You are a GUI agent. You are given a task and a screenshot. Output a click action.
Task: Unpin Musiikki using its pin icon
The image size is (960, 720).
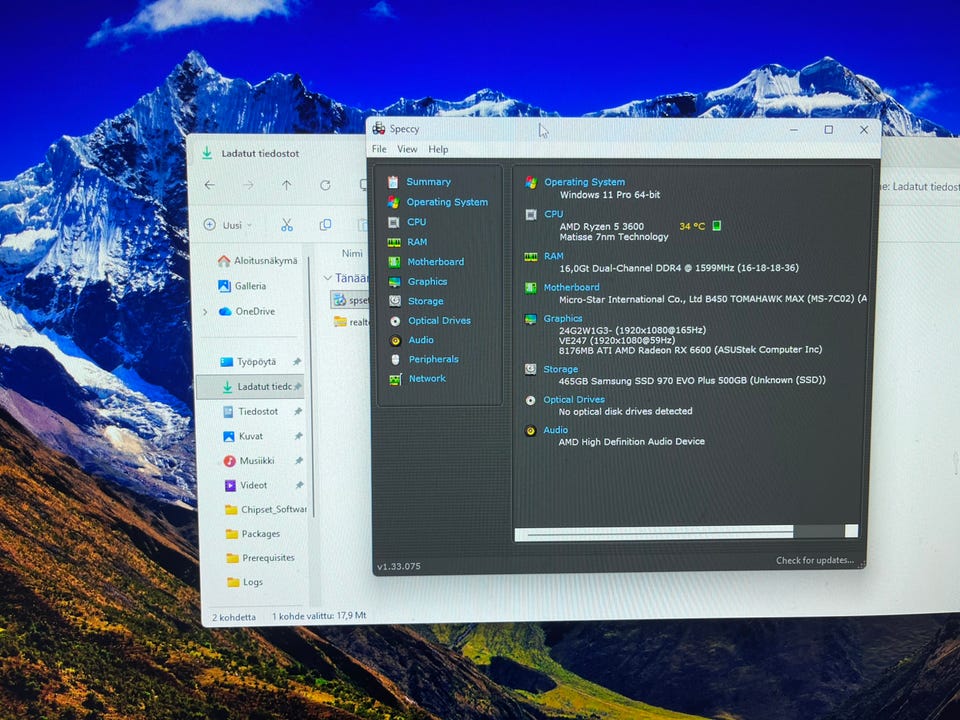coord(299,460)
